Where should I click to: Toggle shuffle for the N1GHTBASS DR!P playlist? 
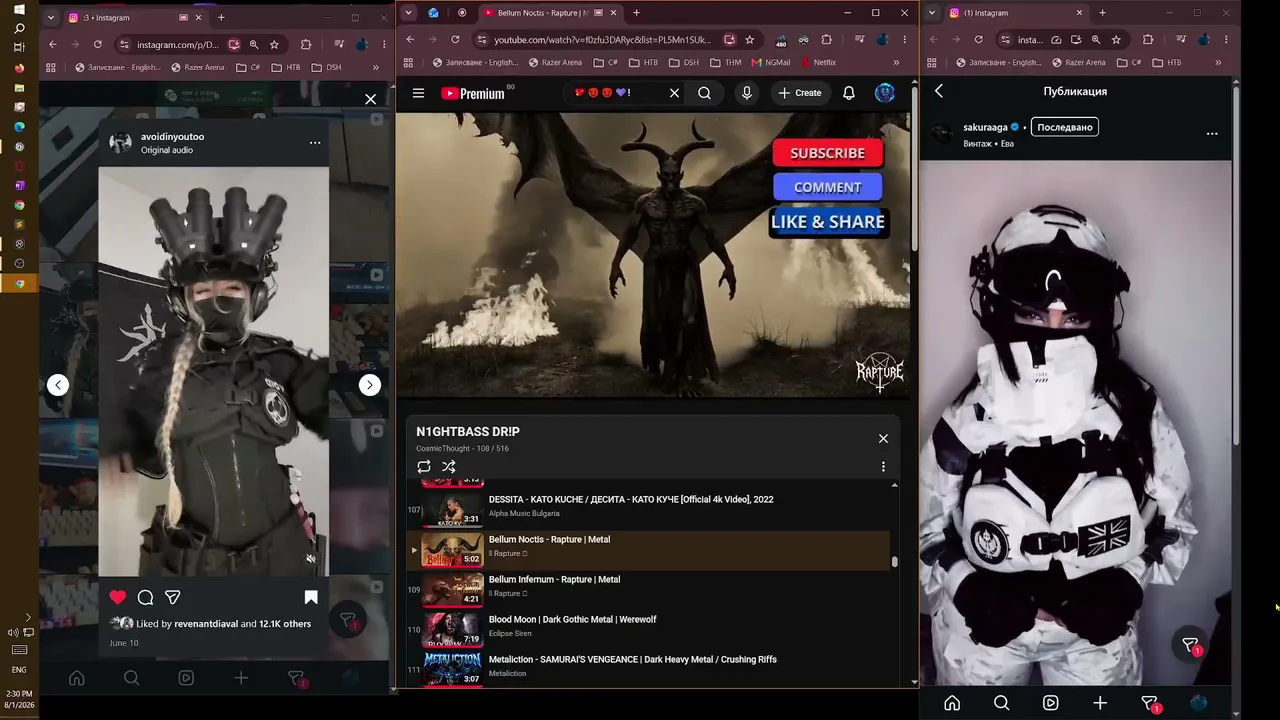pyautogui.click(x=449, y=467)
